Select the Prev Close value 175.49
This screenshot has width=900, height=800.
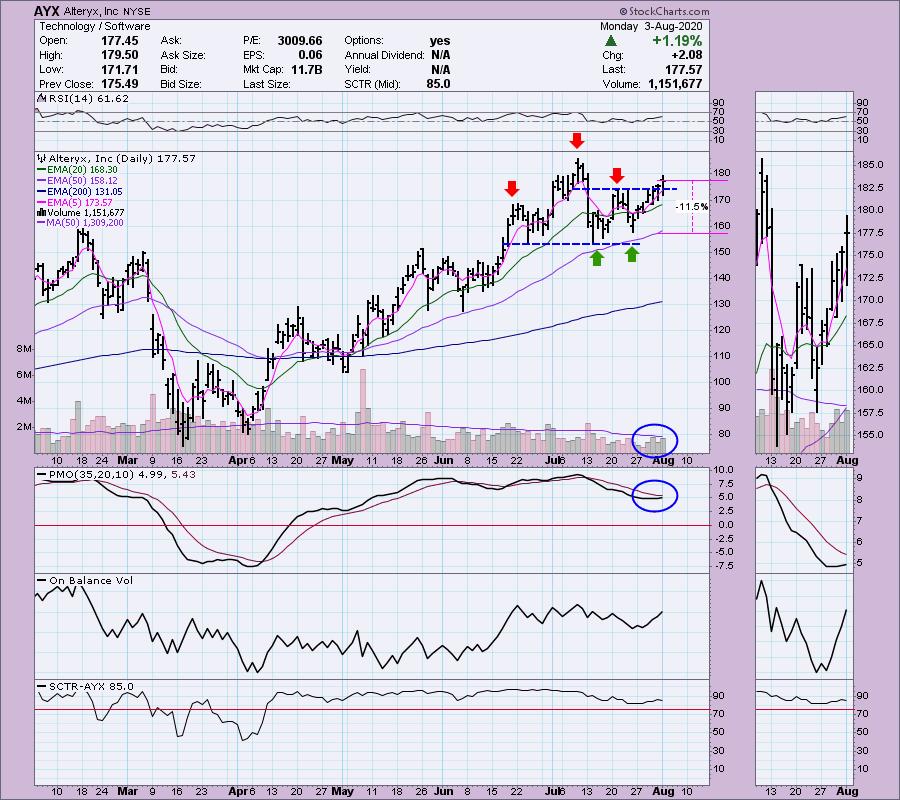click(119, 84)
